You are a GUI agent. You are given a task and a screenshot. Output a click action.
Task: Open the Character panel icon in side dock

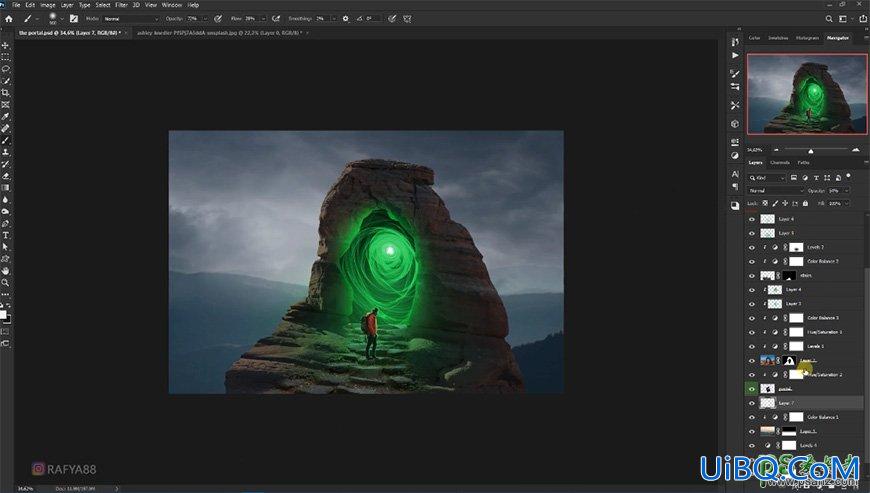pyautogui.click(x=735, y=174)
